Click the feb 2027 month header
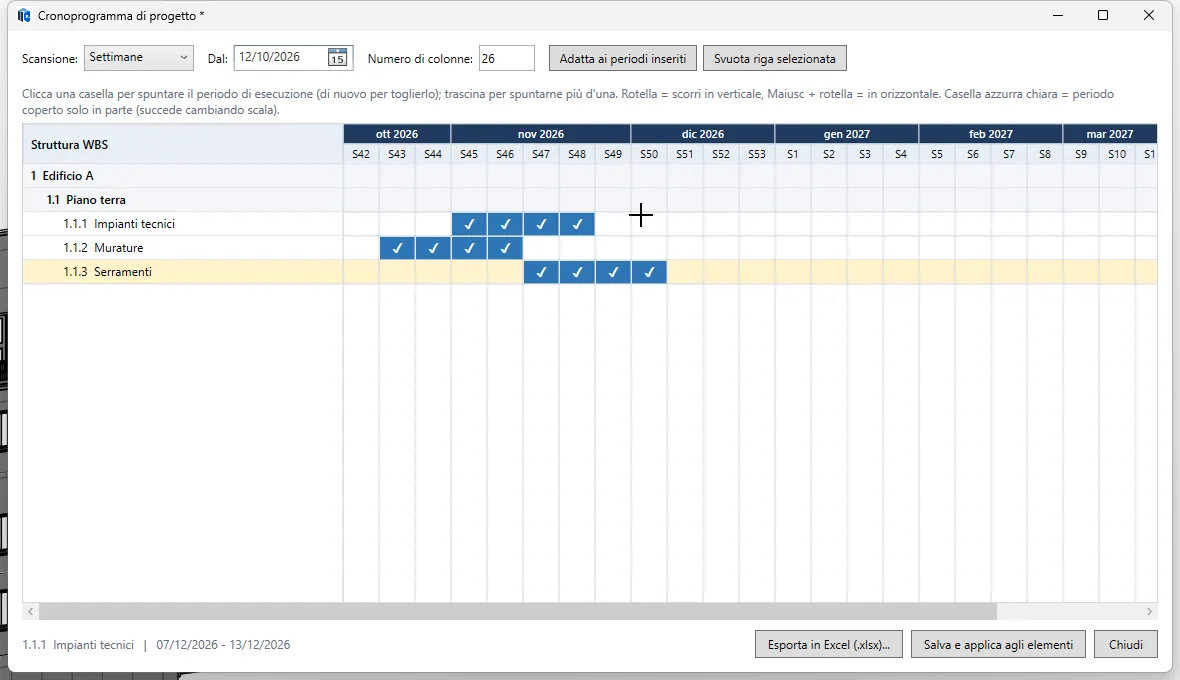This screenshot has width=1180, height=680. pos(990,134)
